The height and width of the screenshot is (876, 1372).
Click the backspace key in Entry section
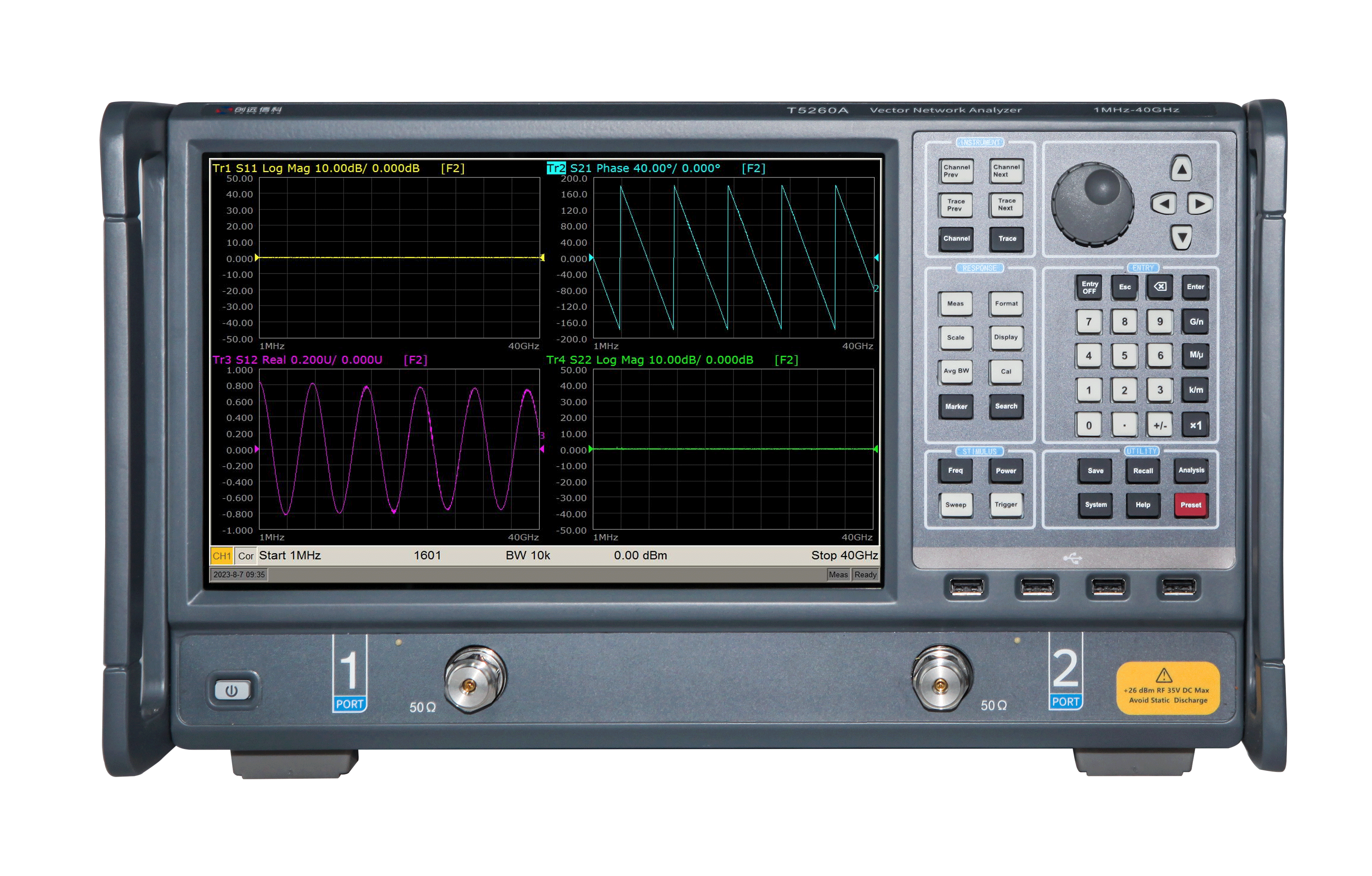pos(1160,287)
